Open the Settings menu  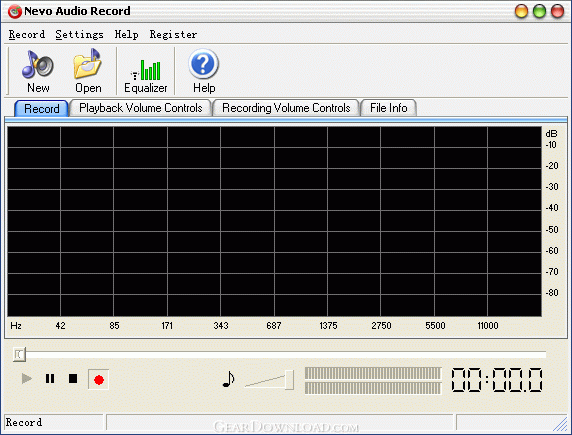(x=80, y=34)
